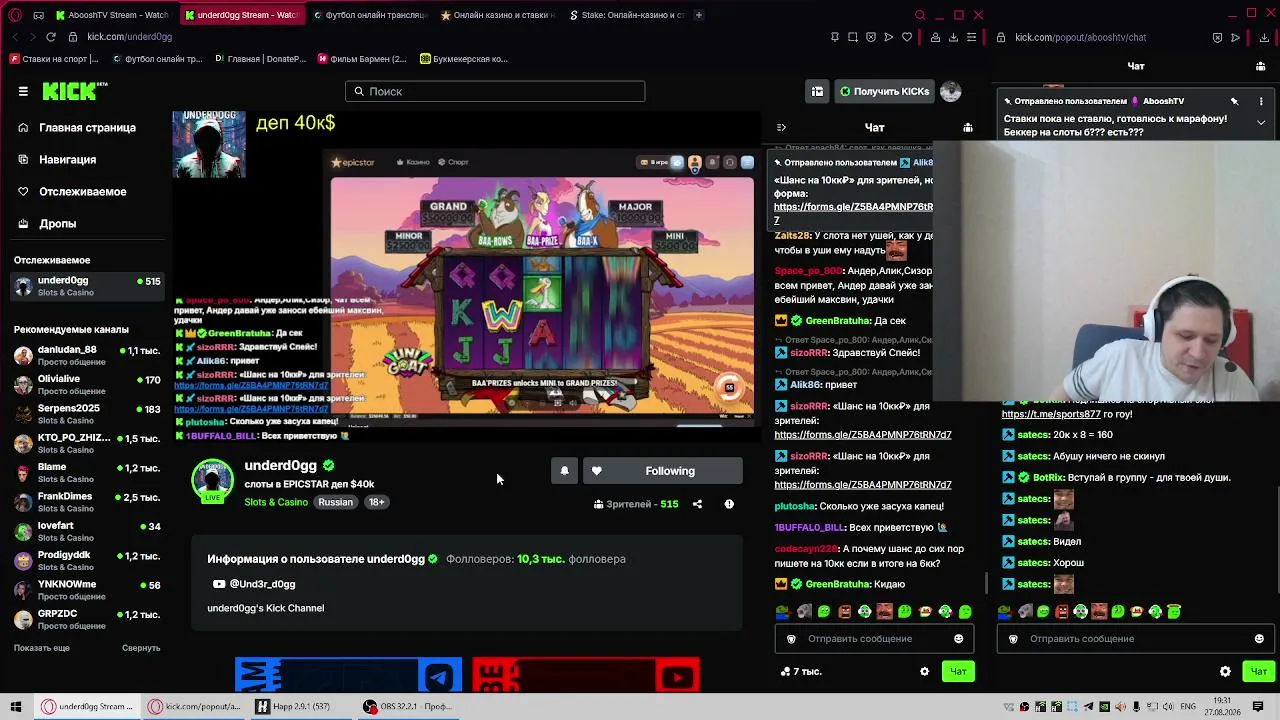Open the Slots & Casino category link
The height and width of the screenshot is (720, 1280).
(276, 502)
